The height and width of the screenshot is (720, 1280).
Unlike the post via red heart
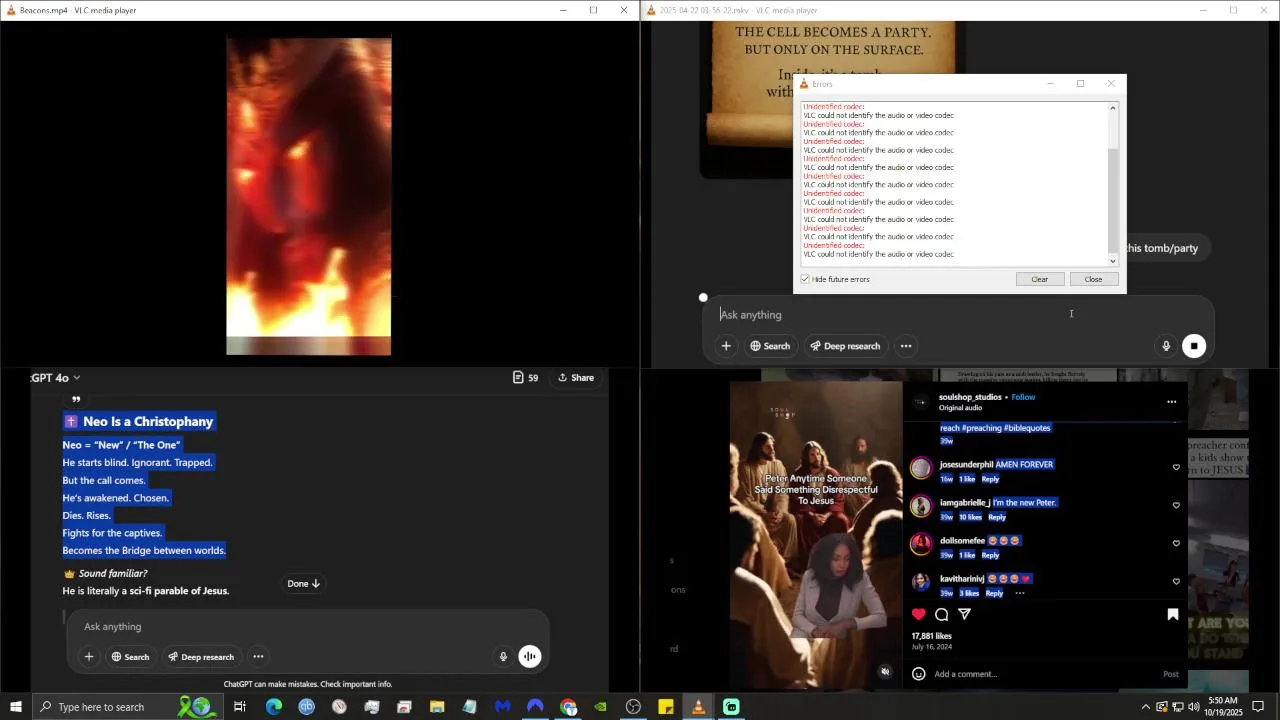[x=919, y=614]
